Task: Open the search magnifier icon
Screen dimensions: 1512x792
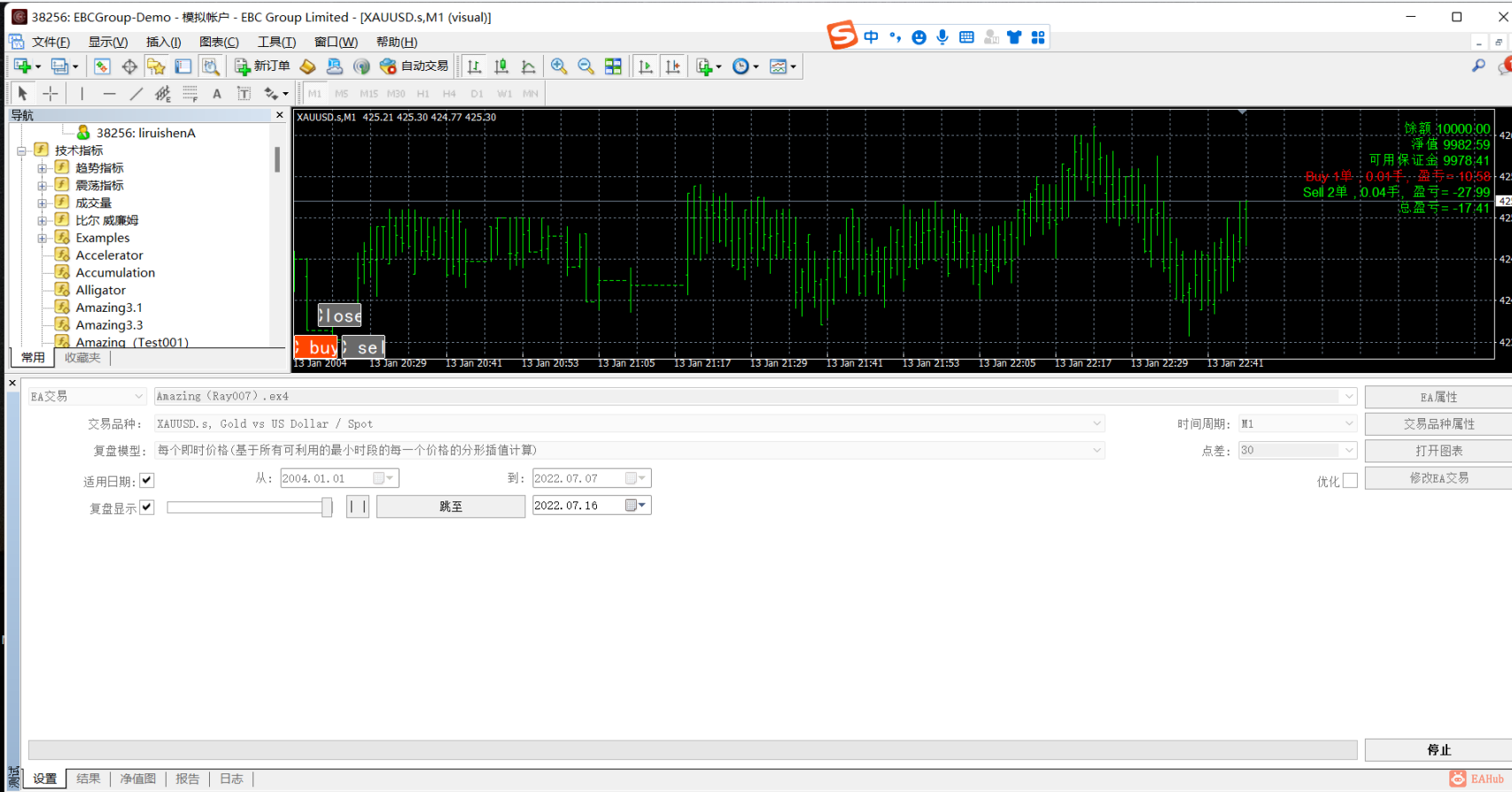Action: [1478, 66]
